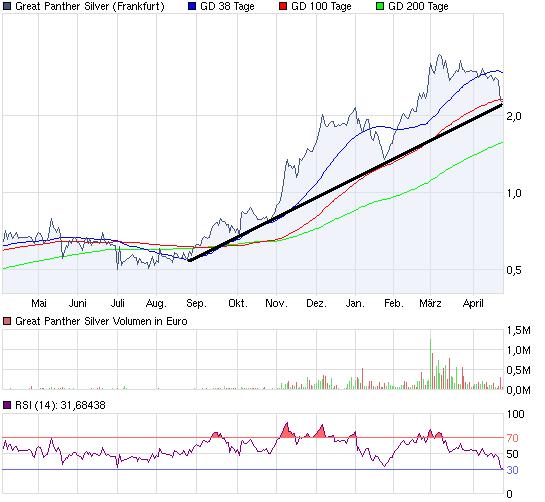Viewport: 545px width, 502px height.
Task: Click the '50' RSI axis value
Action: click(x=512, y=454)
